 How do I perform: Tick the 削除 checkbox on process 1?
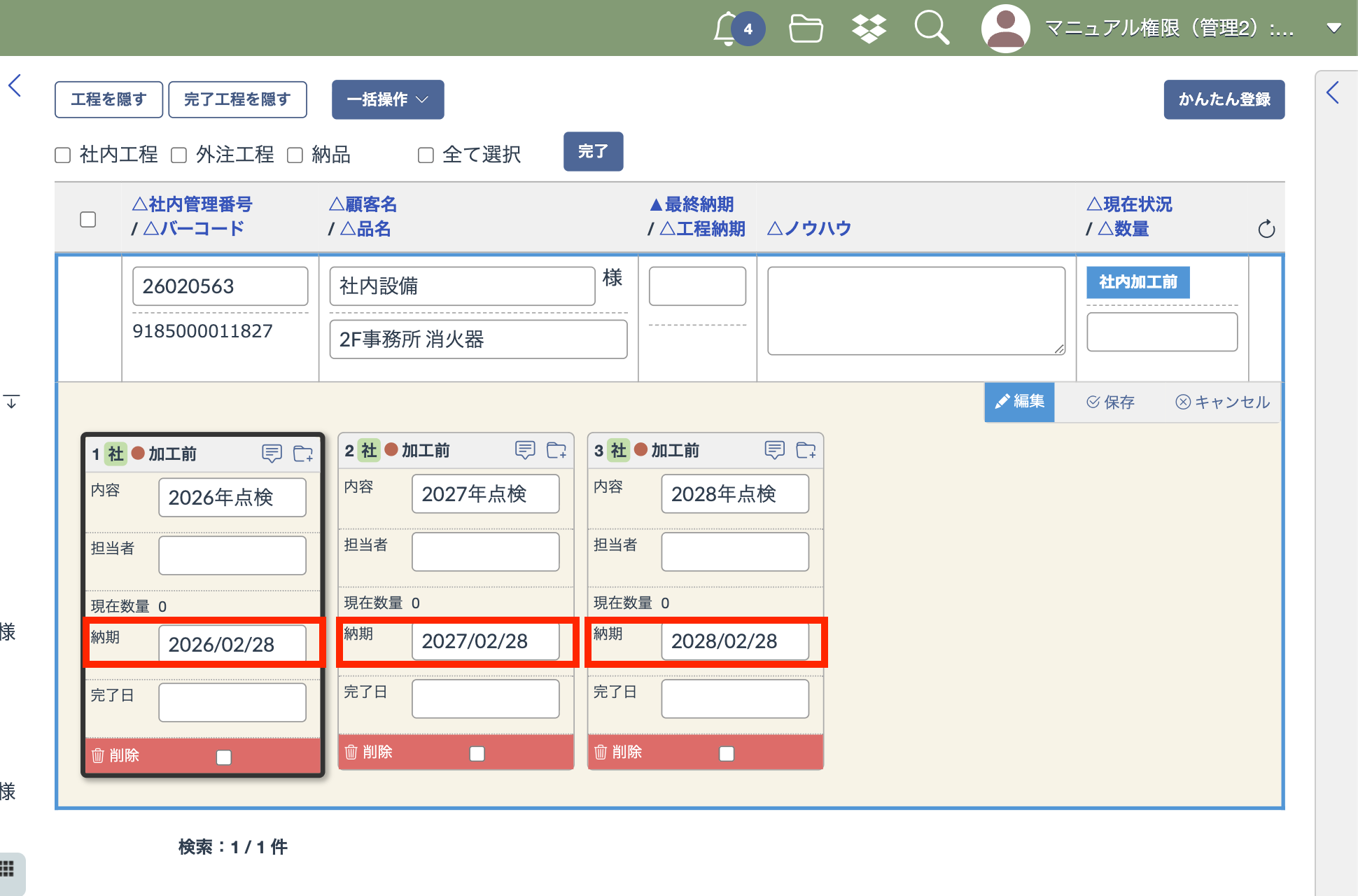(x=224, y=757)
